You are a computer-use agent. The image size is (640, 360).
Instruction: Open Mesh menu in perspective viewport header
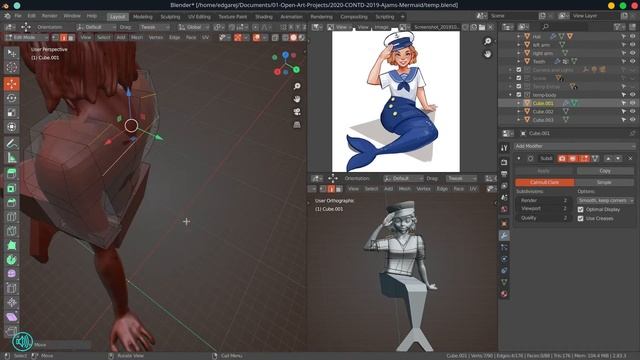tap(137, 38)
